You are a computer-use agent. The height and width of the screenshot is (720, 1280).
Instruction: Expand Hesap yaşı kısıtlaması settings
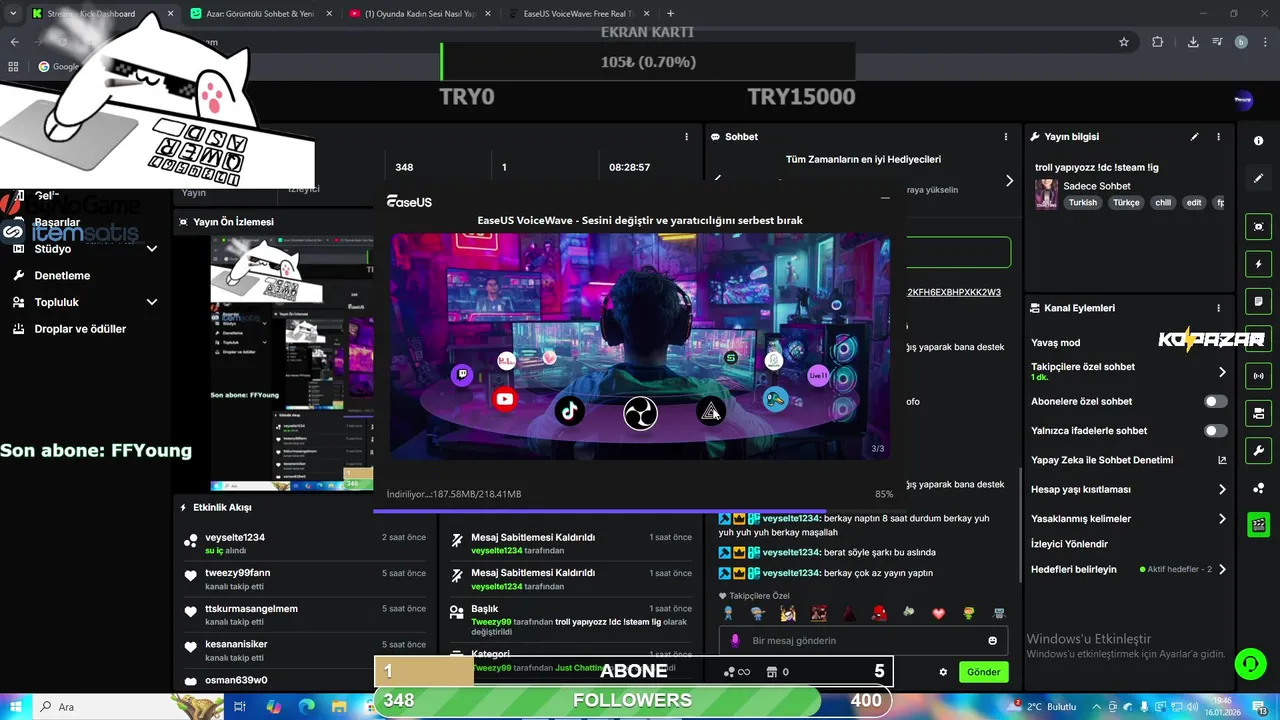tap(1222, 490)
